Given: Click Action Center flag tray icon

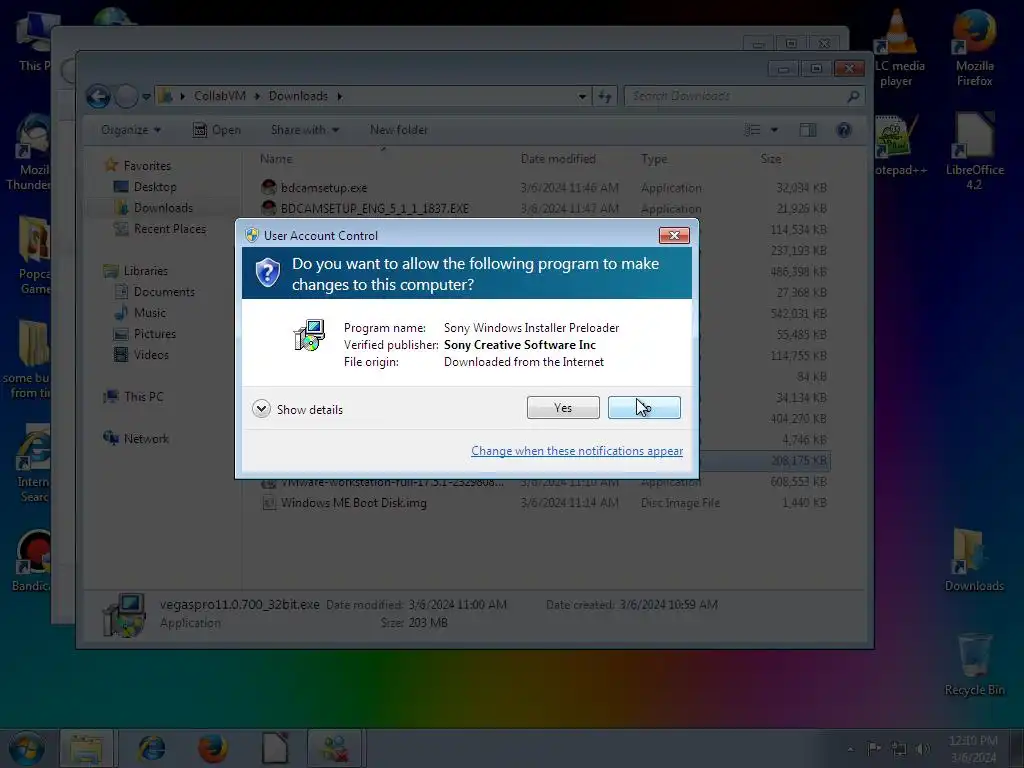Looking at the screenshot, I should (874, 748).
